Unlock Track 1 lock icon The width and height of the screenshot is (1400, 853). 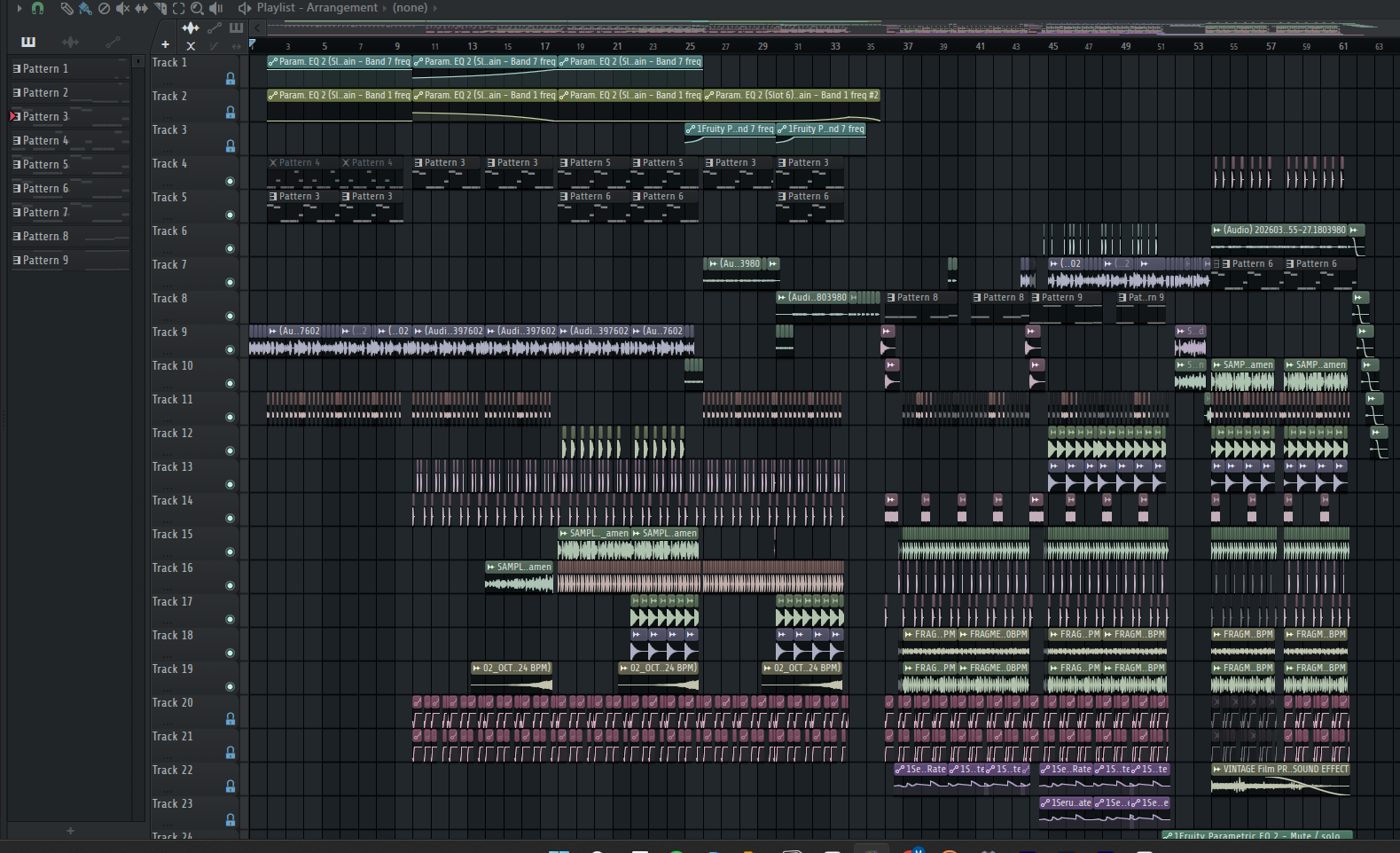231,79
